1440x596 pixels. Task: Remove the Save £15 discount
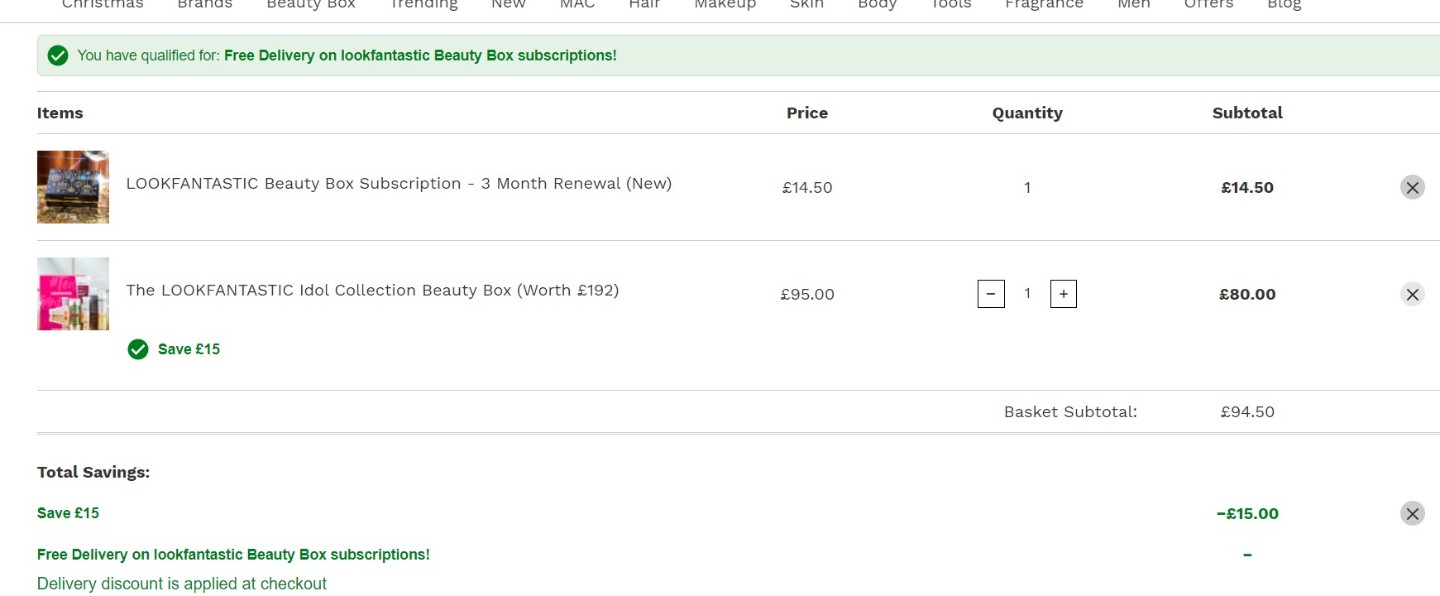1412,514
